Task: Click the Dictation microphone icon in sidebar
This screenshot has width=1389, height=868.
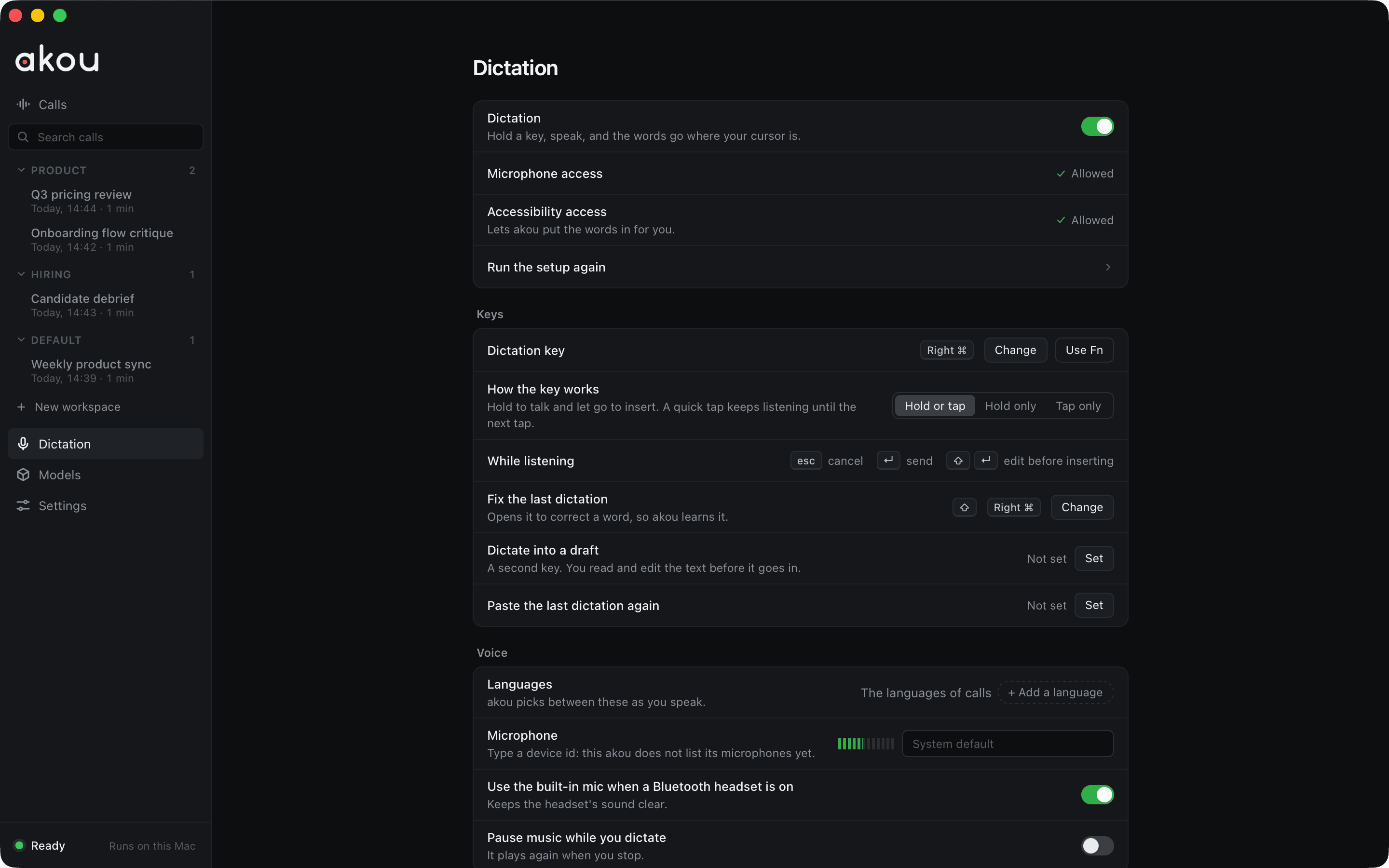Action: pos(23,444)
